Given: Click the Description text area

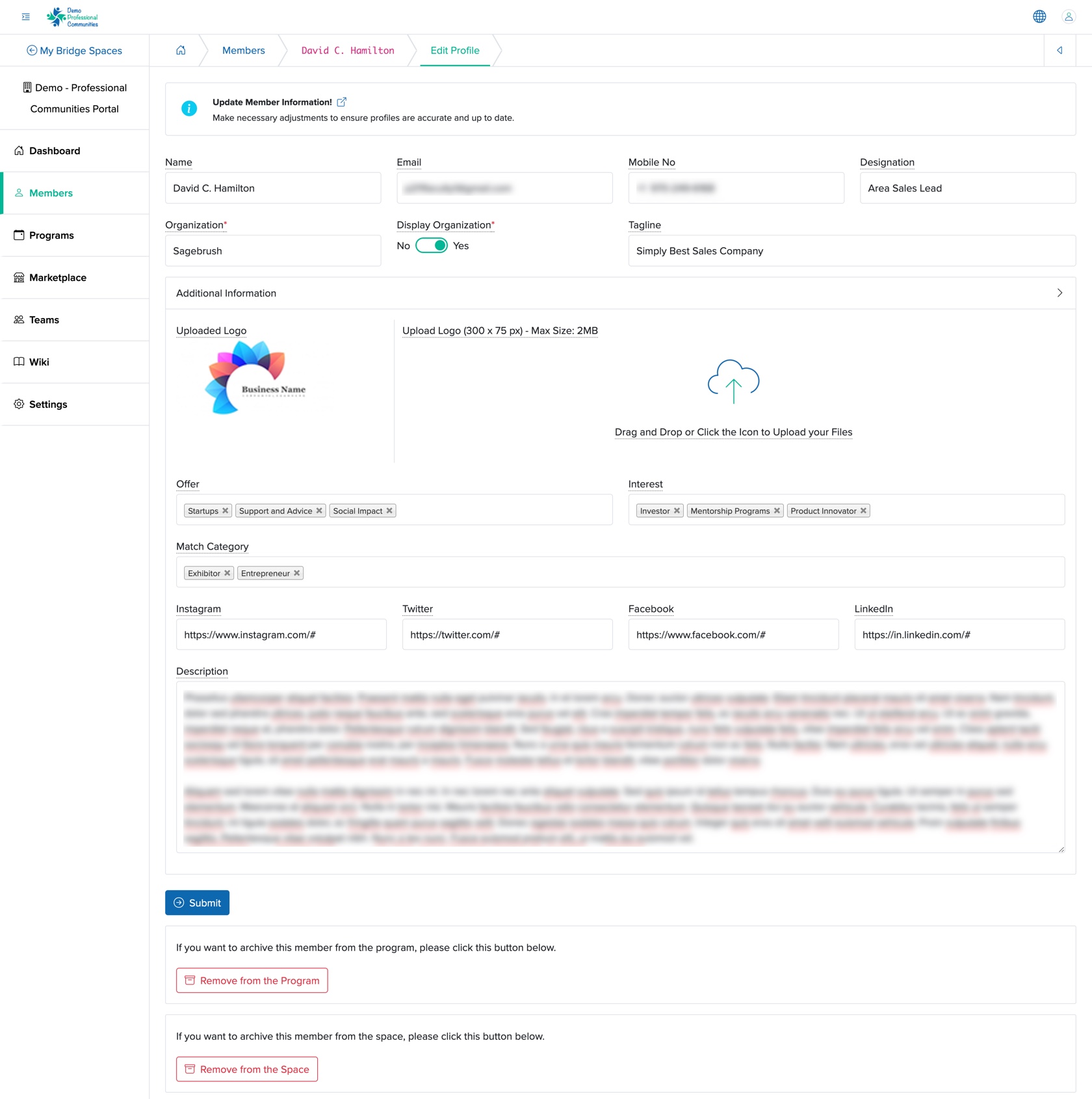Looking at the screenshot, I should [x=620, y=767].
